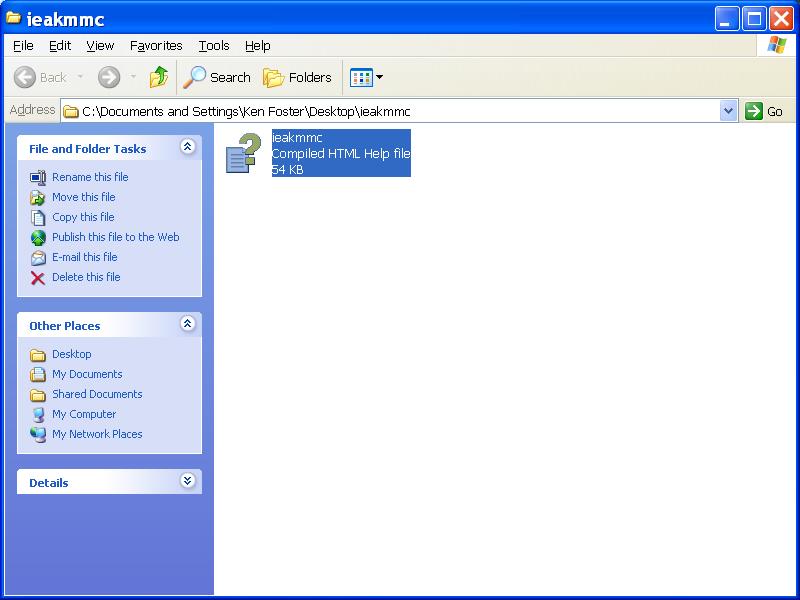
Task: Select the ieakmmc help file icon
Action: (x=243, y=153)
